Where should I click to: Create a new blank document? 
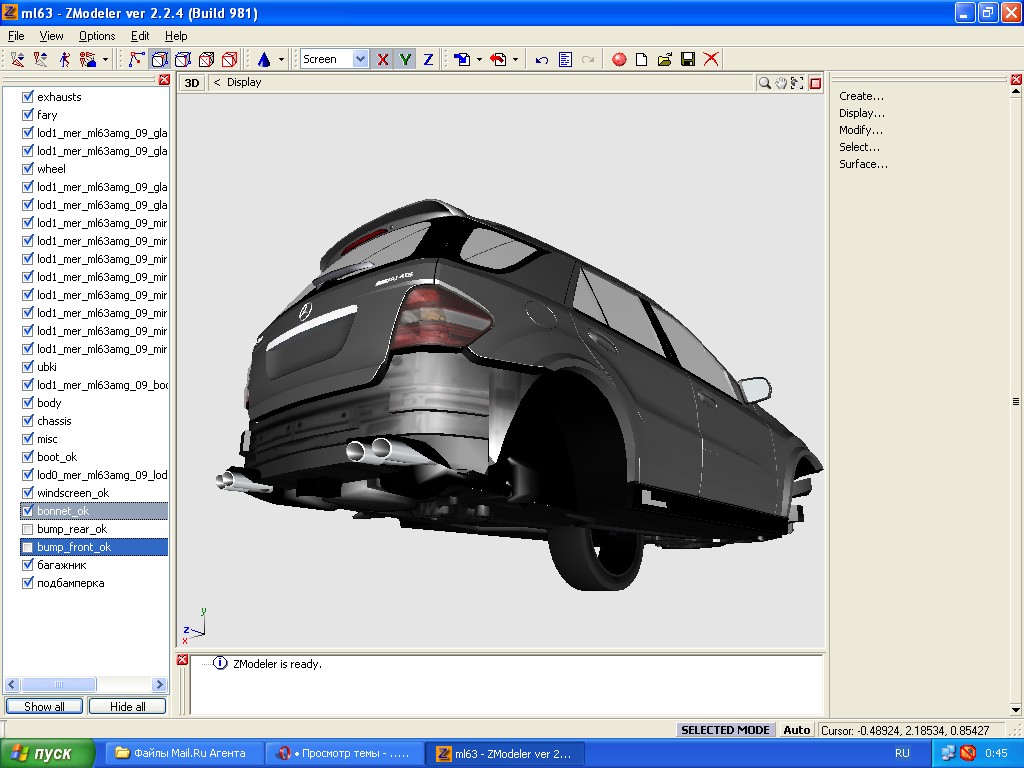pos(642,59)
